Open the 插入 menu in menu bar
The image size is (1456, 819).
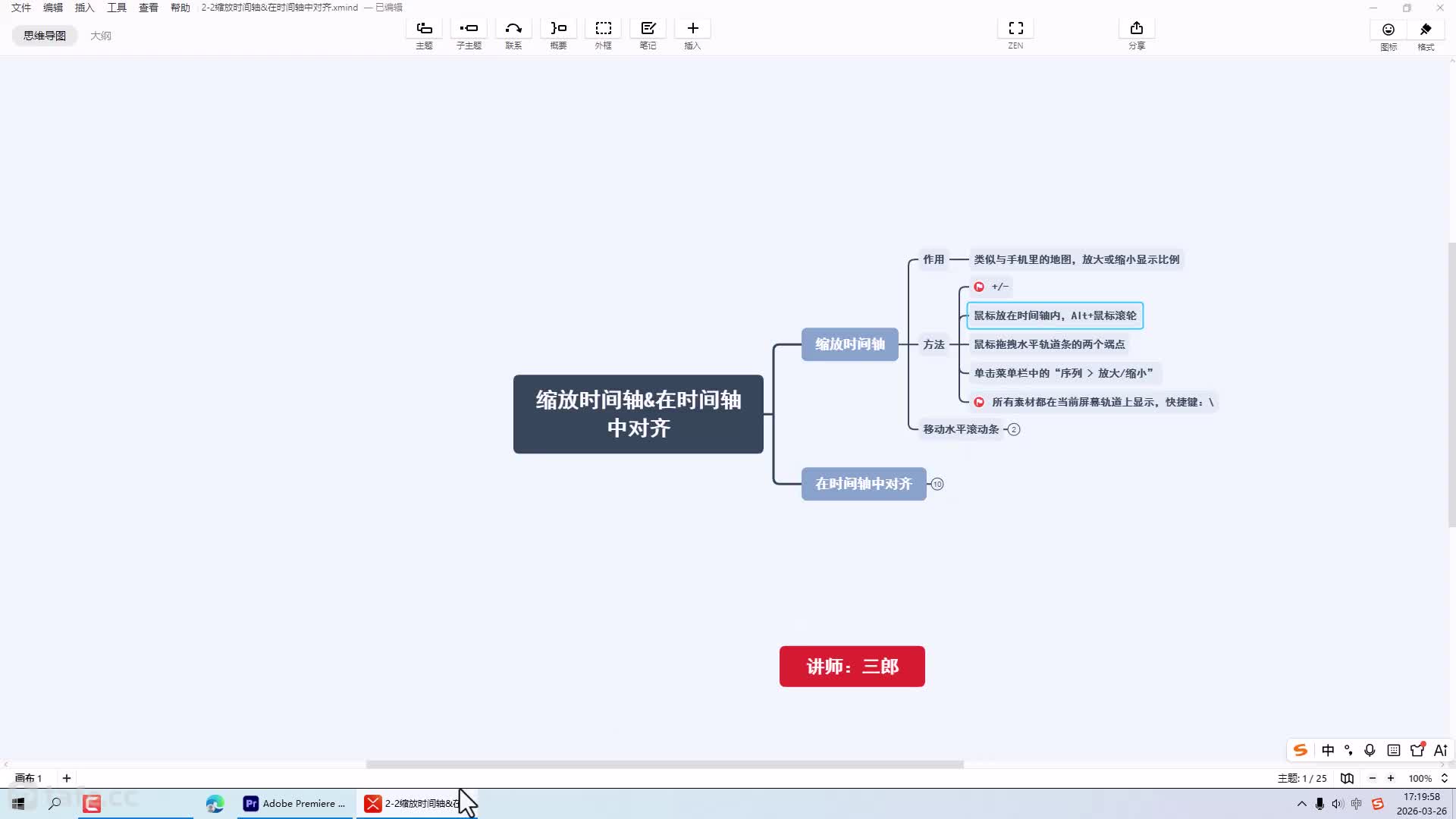(84, 8)
